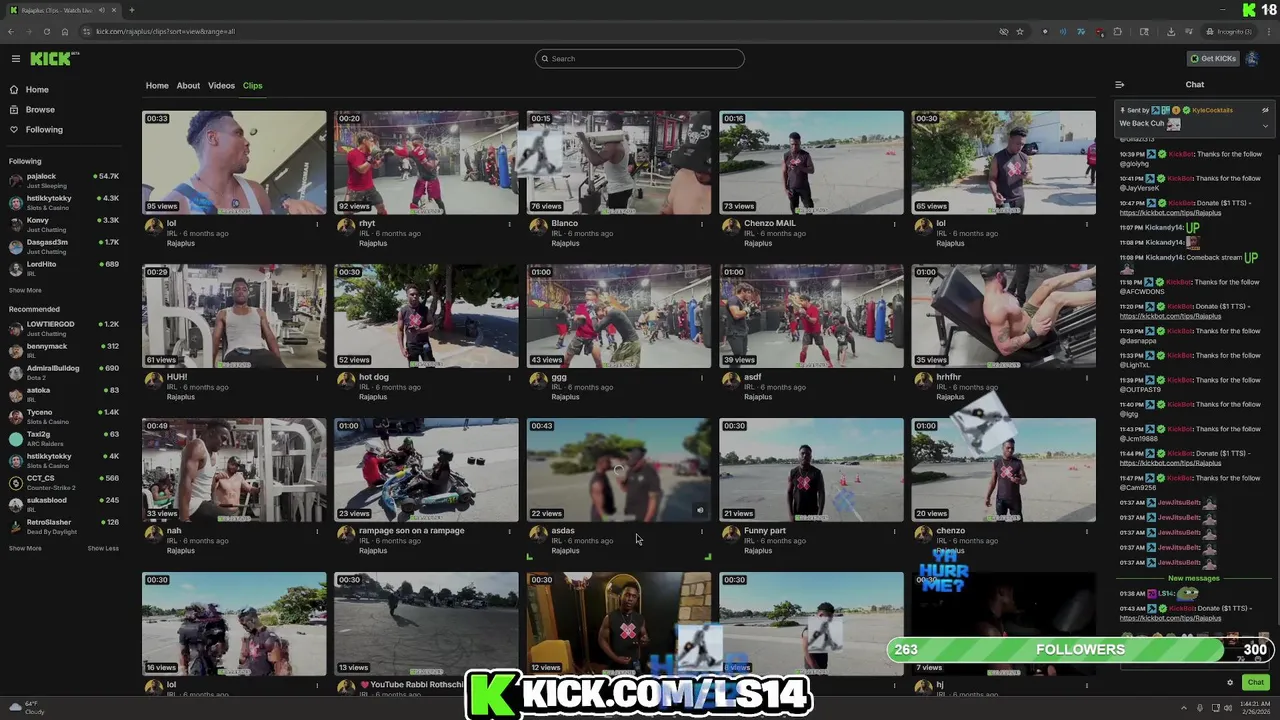Open browser three-dot menu
This screenshot has height=720, width=1280.
1269,31
